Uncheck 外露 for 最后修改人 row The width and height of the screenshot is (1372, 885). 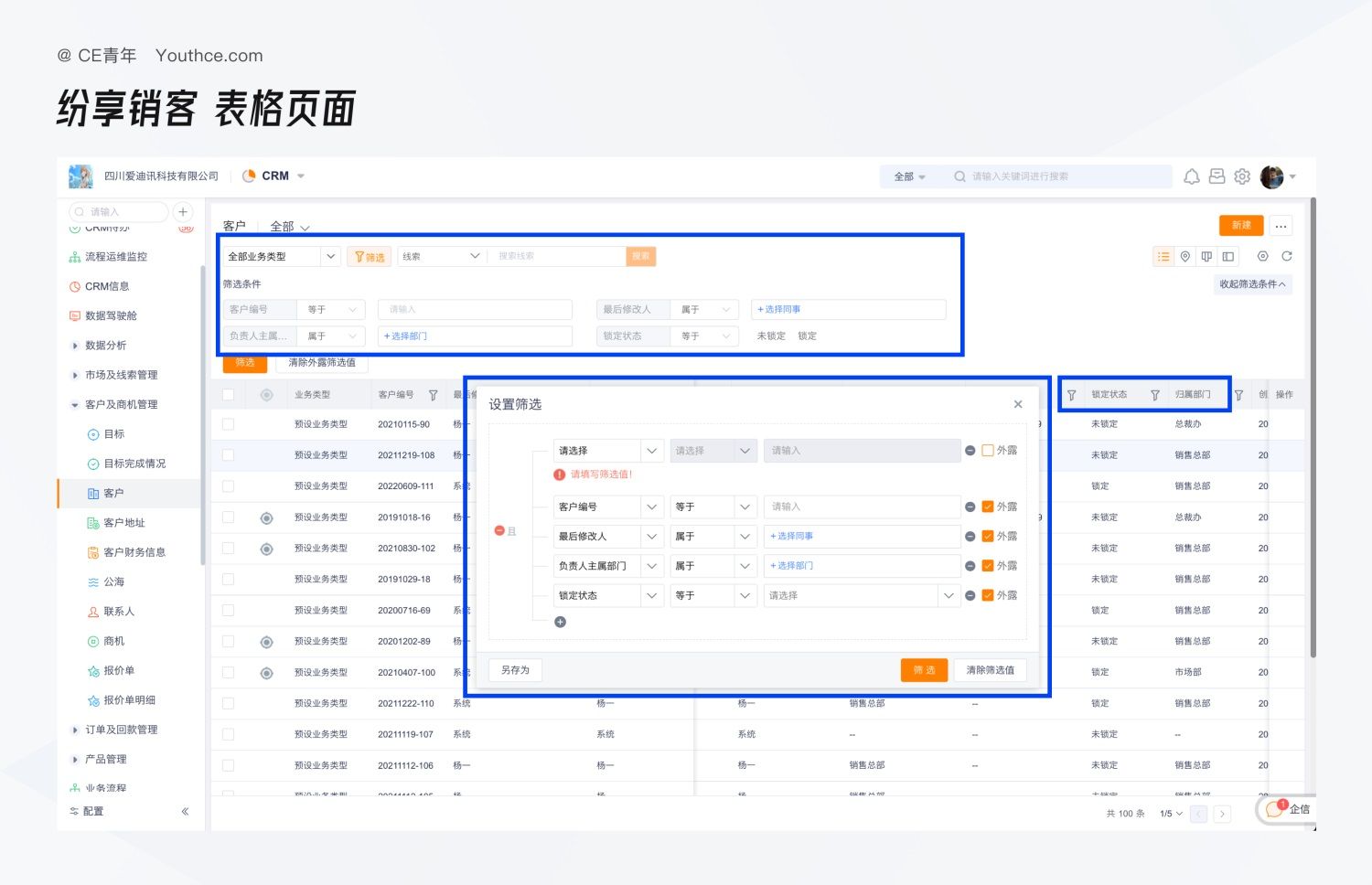tap(988, 537)
